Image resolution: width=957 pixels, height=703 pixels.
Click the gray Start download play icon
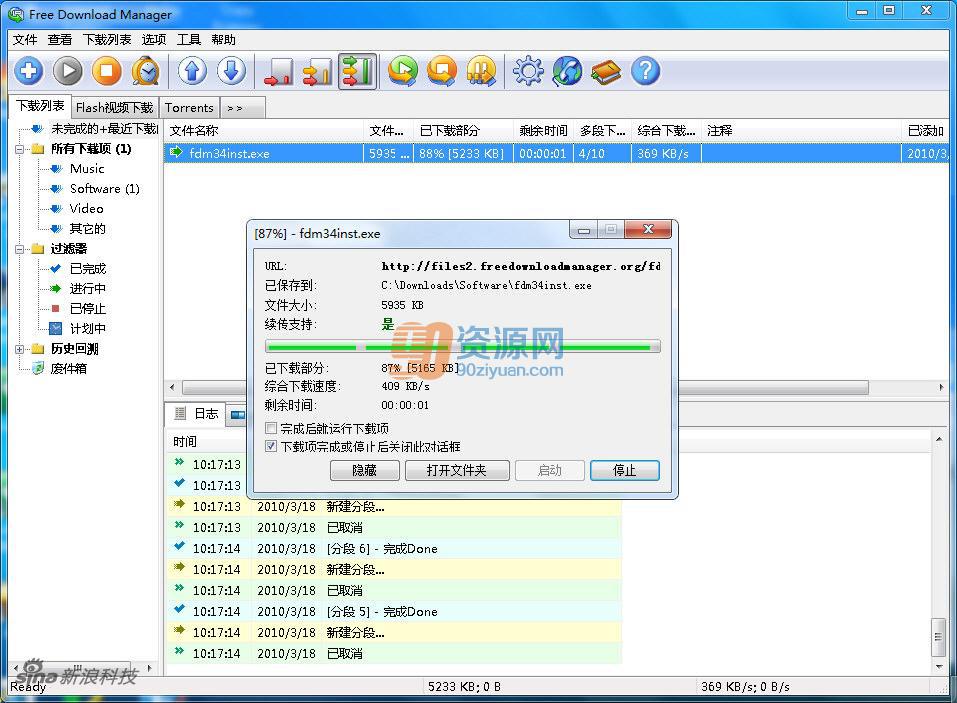[x=68, y=71]
